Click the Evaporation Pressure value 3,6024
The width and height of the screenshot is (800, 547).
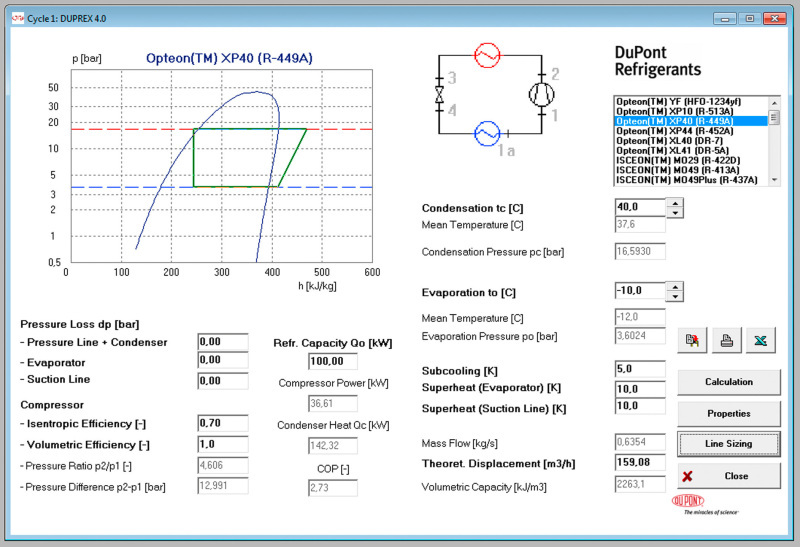(640, 335)
